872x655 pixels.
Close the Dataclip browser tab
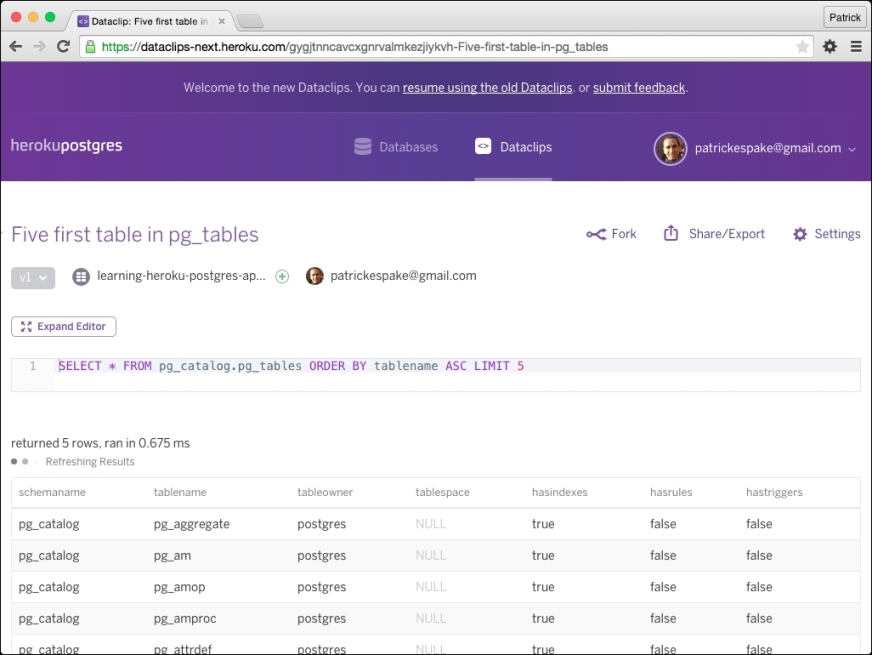click(221, 21)
